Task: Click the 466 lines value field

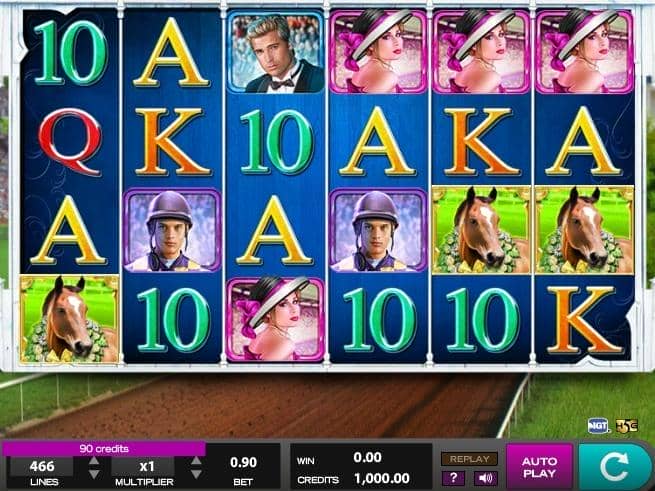Action: 42,466
